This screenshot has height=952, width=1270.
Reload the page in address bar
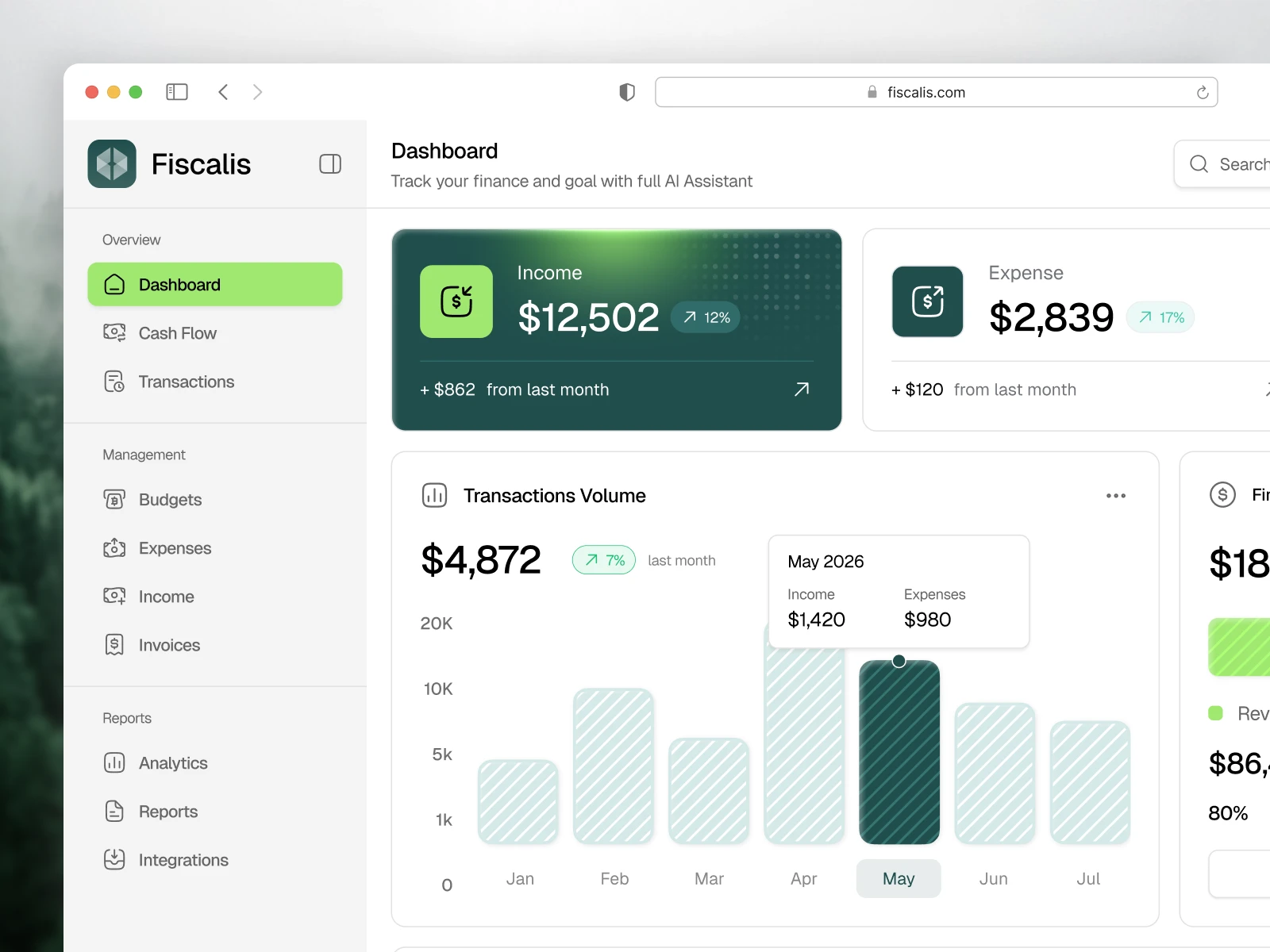pyautogui.click(x=1203, y=93)
